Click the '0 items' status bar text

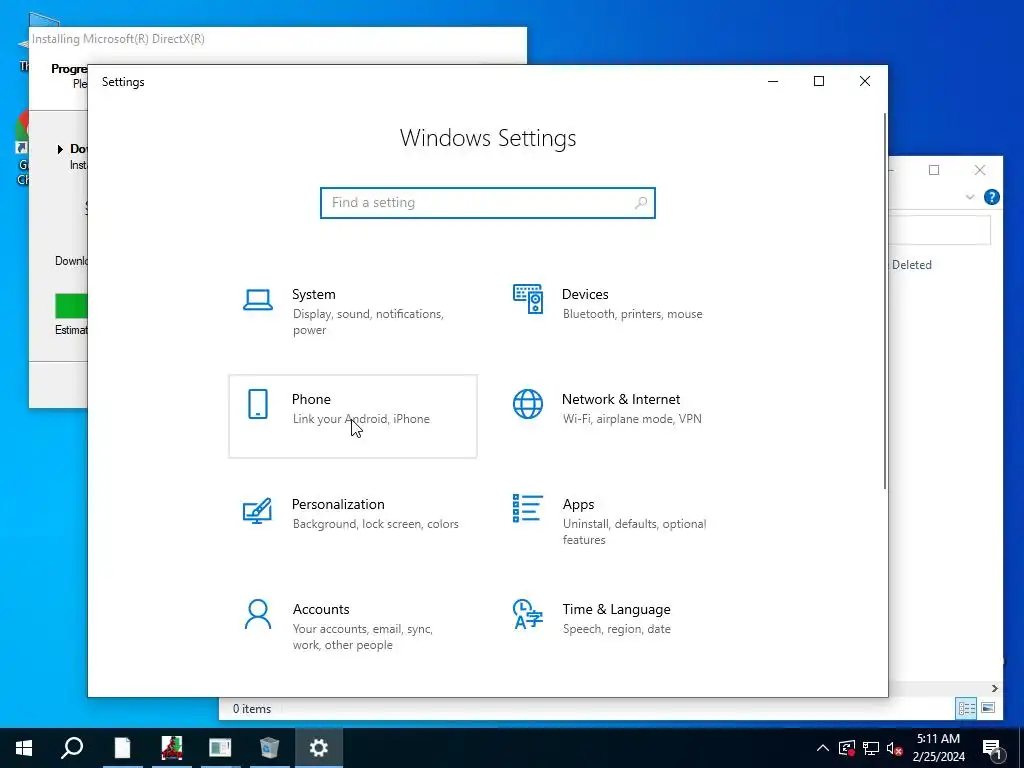point(252,709)
